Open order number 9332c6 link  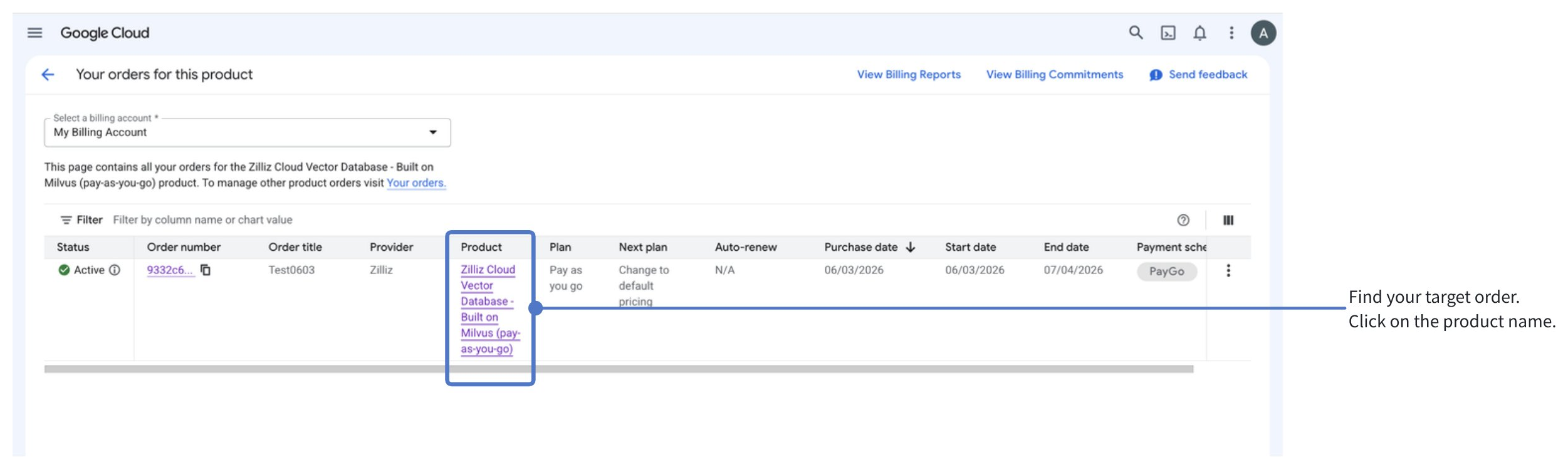(x=170, y=270)
